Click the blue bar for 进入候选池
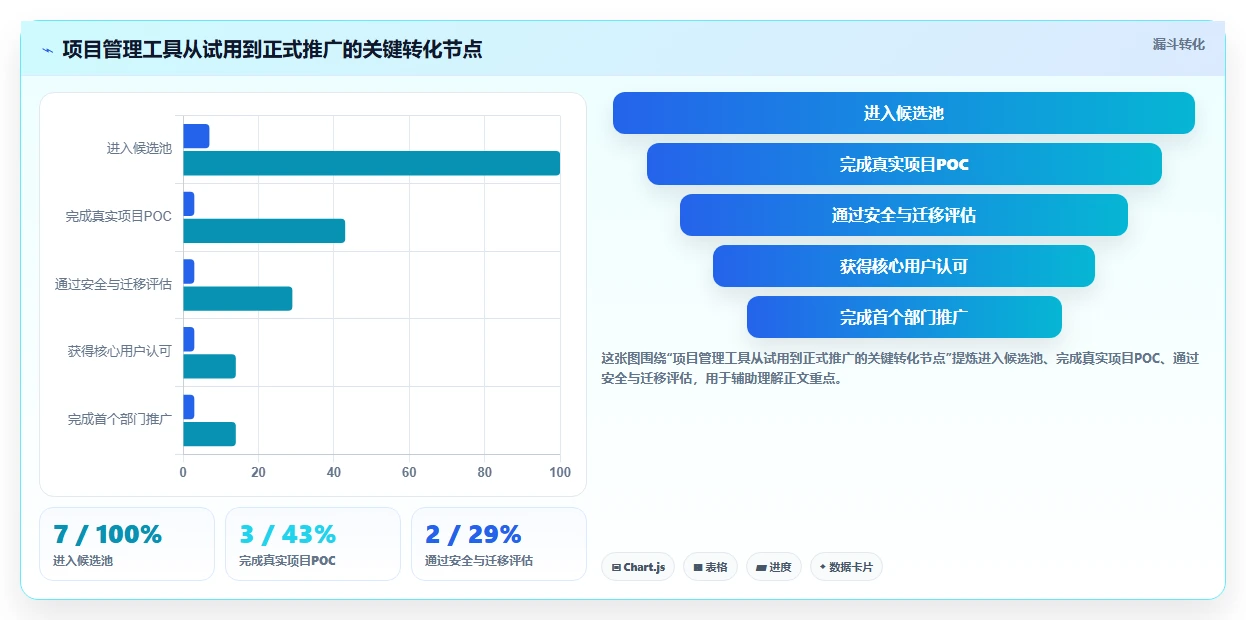 pyautogui.click(x=196, y=136)
